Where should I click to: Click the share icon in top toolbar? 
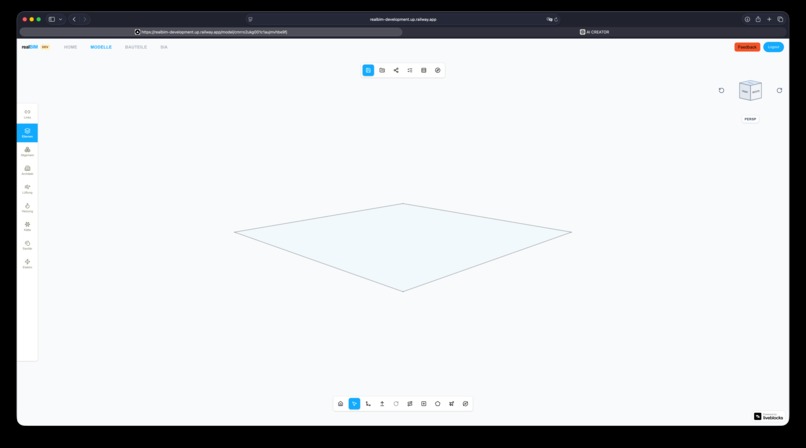(396, 70)
